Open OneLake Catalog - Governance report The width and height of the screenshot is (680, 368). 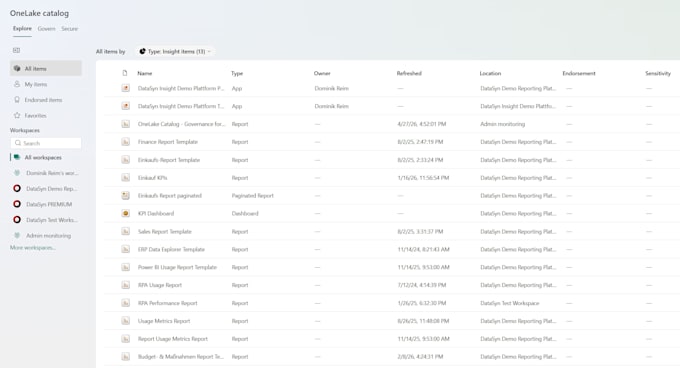click(x=181, y=124)
